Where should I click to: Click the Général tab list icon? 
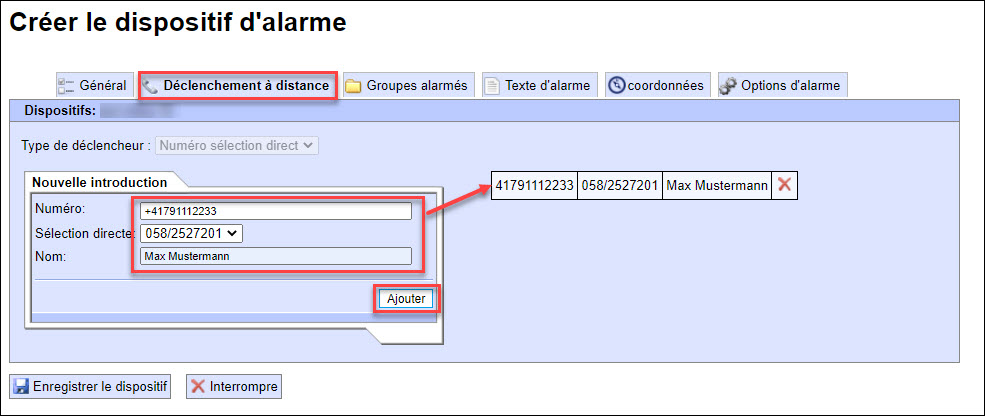66,86
